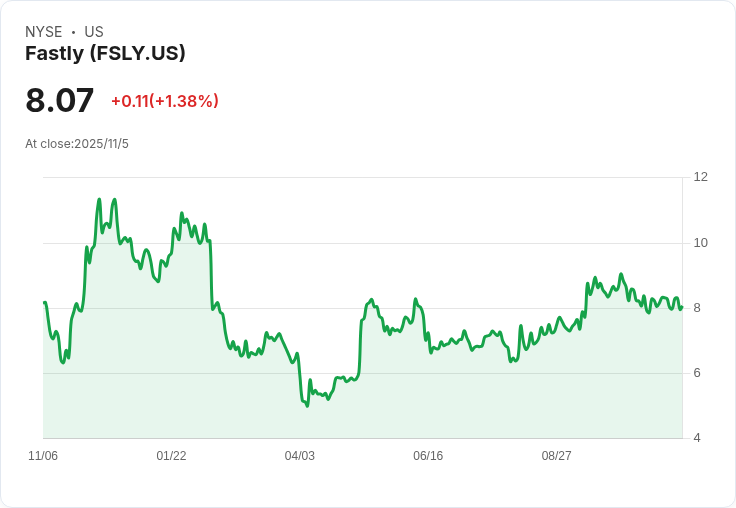Click the 4 value on the y-axis
The height and width of the screenshot is (508, 736).
coord(697,438)
